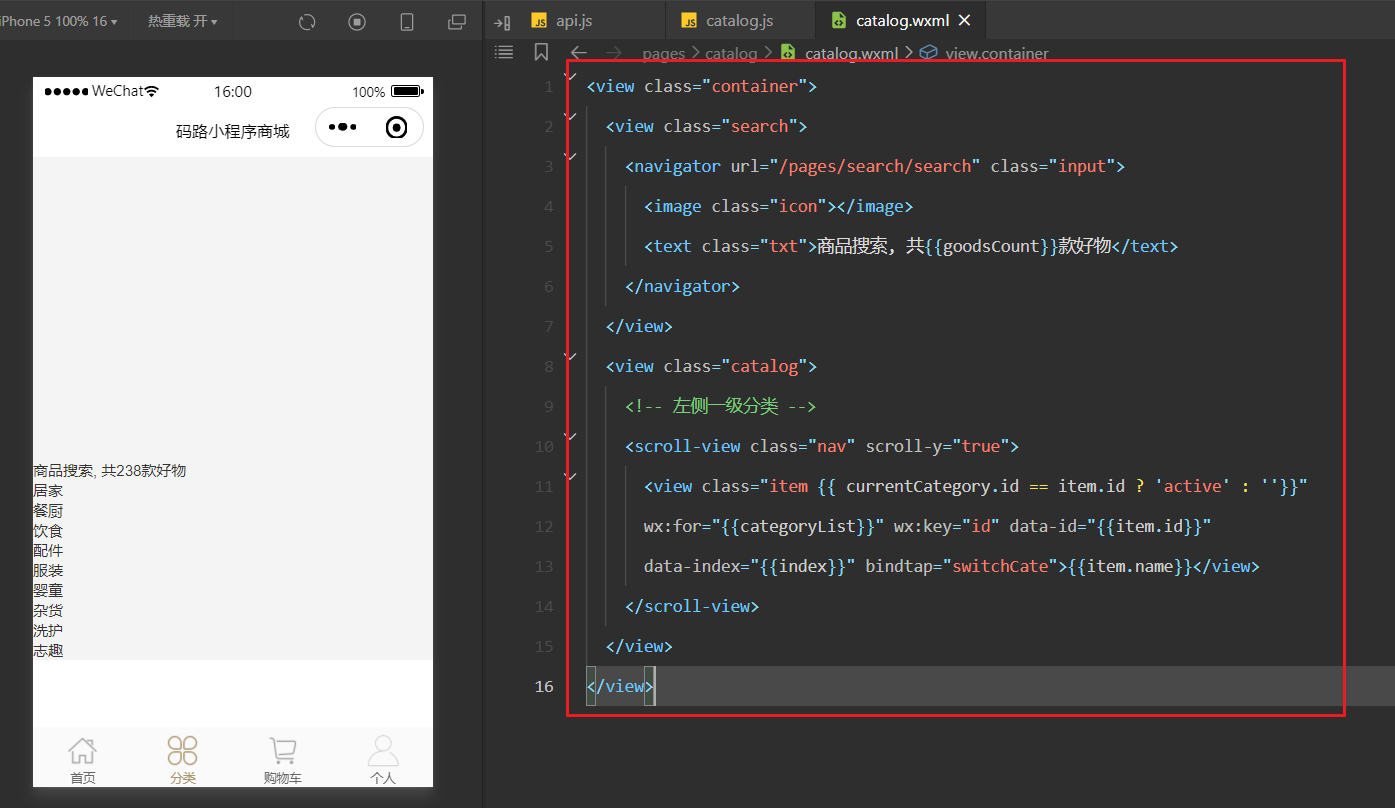Go back with the left arrow icon

[578, 53]
